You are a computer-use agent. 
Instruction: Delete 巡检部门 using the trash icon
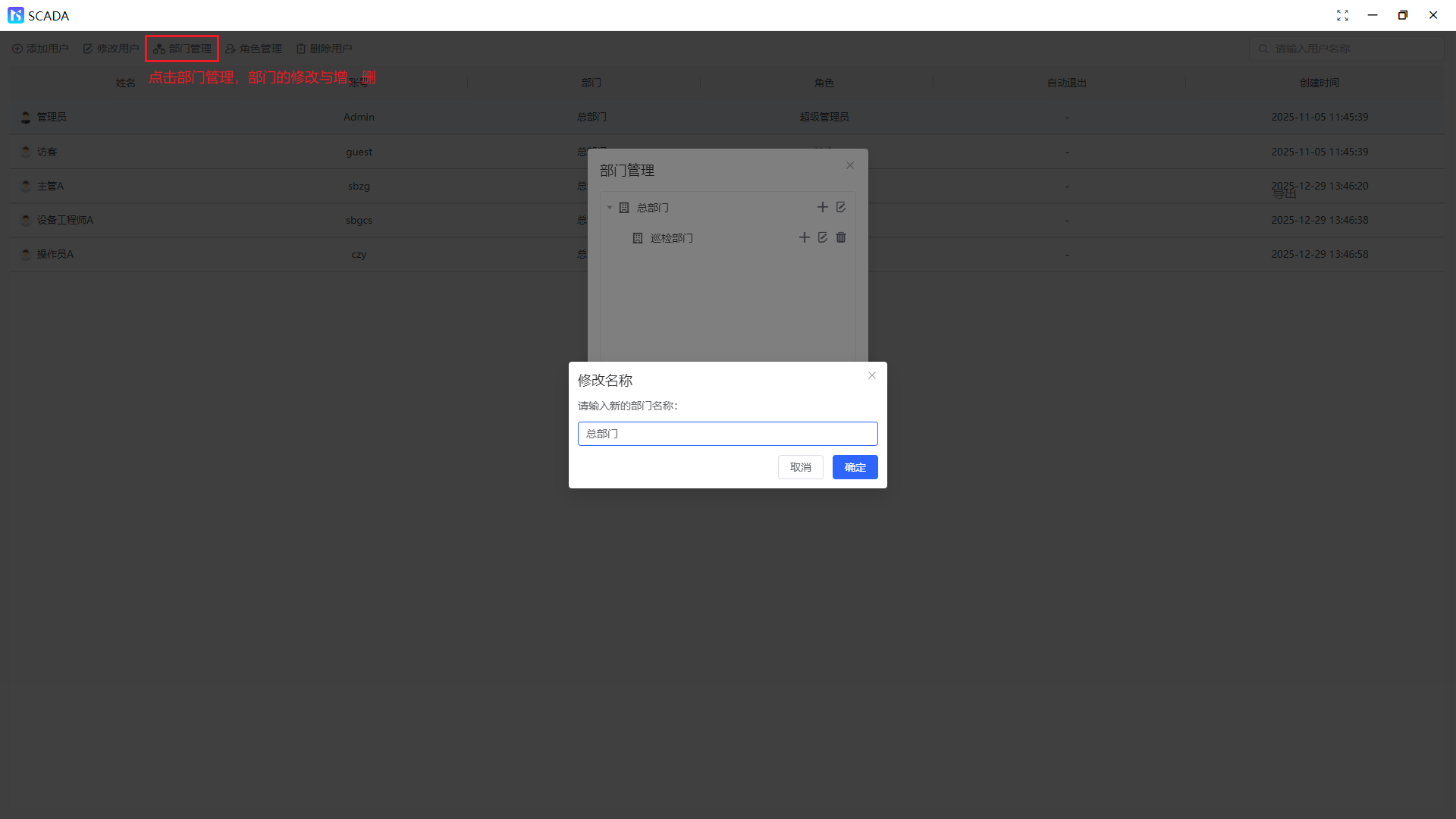(x=841, y=237)
